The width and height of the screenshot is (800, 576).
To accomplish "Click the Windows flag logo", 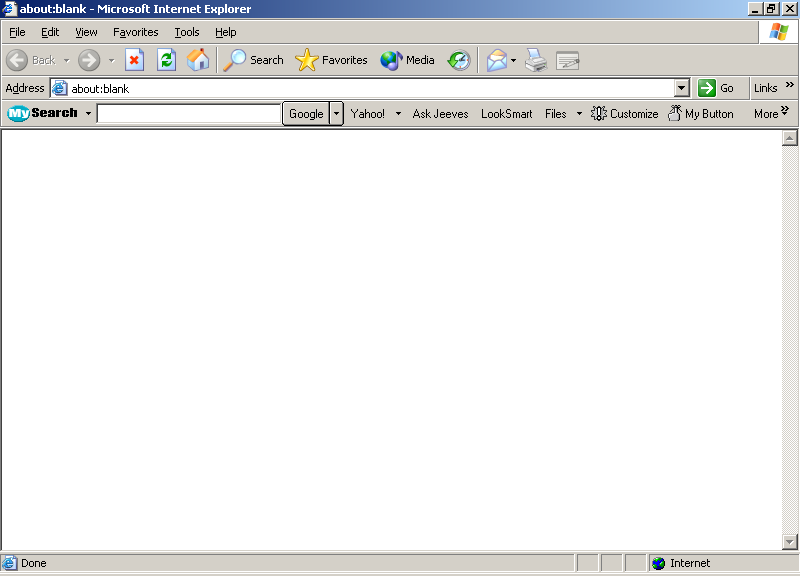I will pyautogui.click(x=779, y=32).
